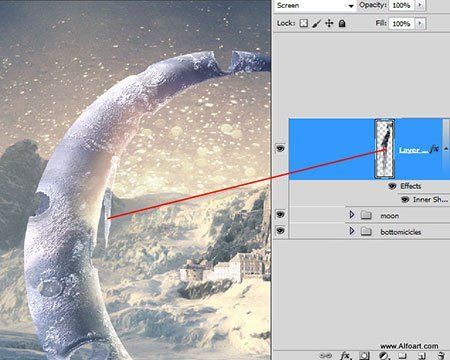Create a new group
The image size is (450, 360).
pyautogui.click(x=403, y=356)
